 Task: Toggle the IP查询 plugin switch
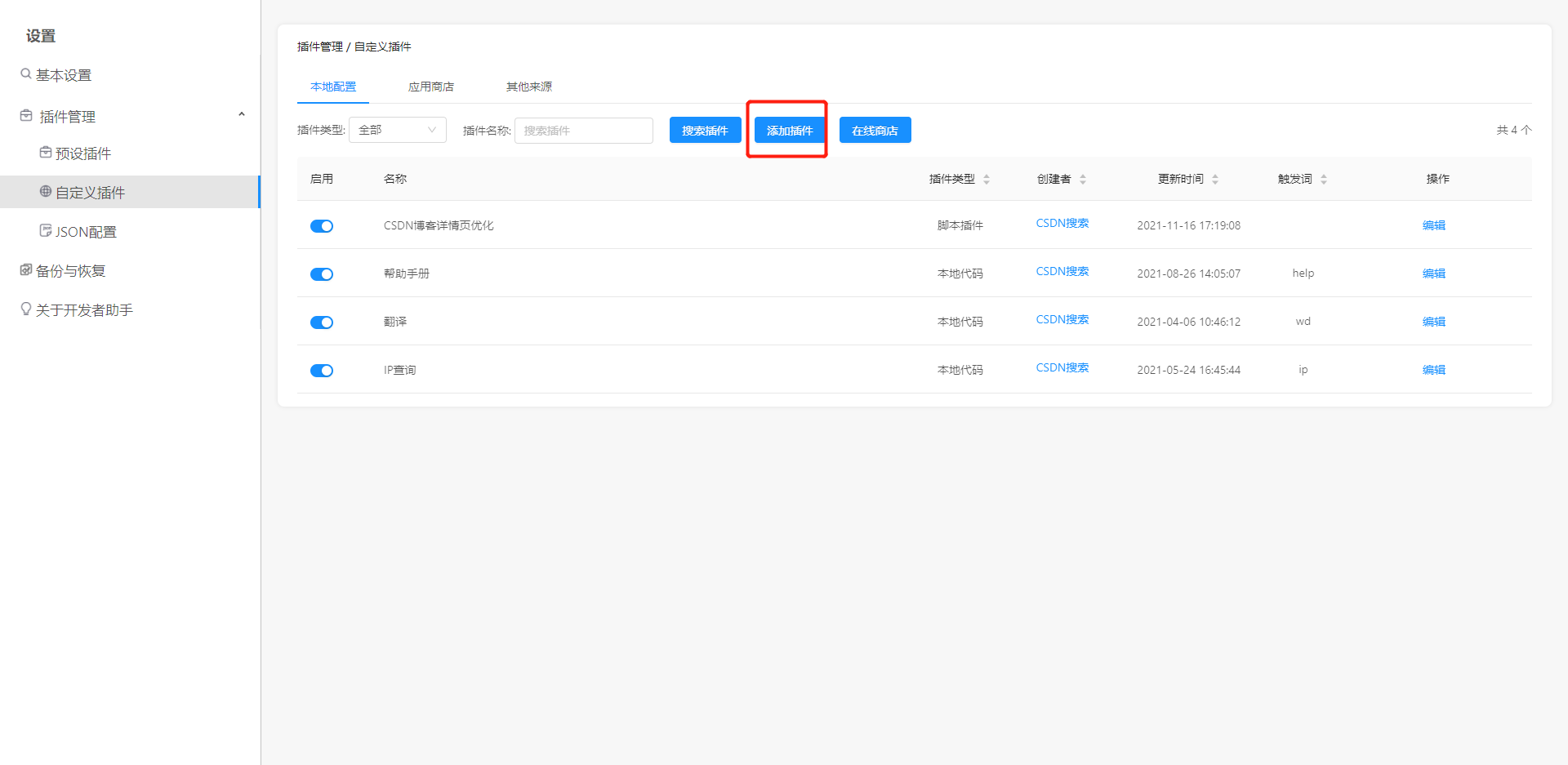(322, 371)
